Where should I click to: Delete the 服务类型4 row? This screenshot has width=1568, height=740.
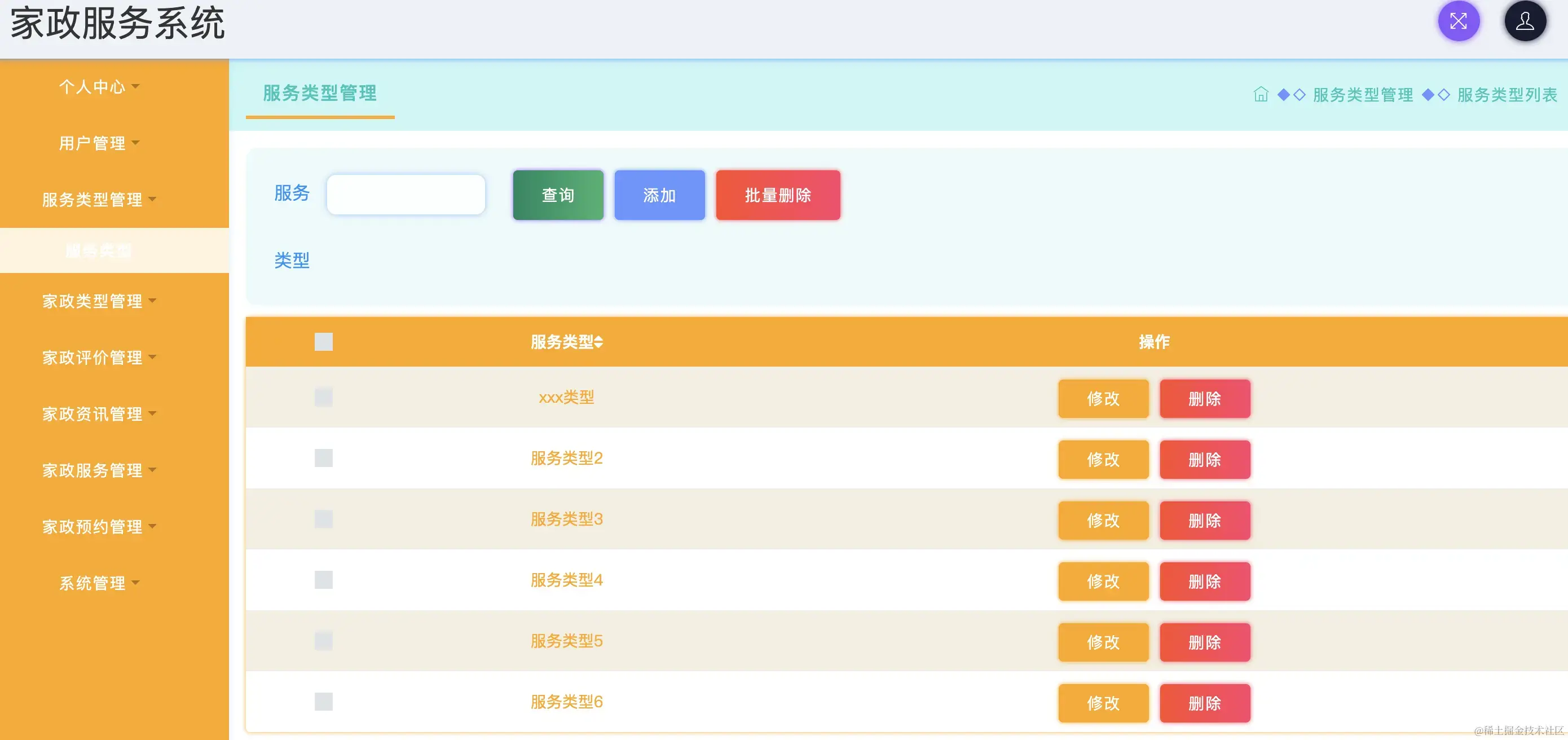[1204, 581]
